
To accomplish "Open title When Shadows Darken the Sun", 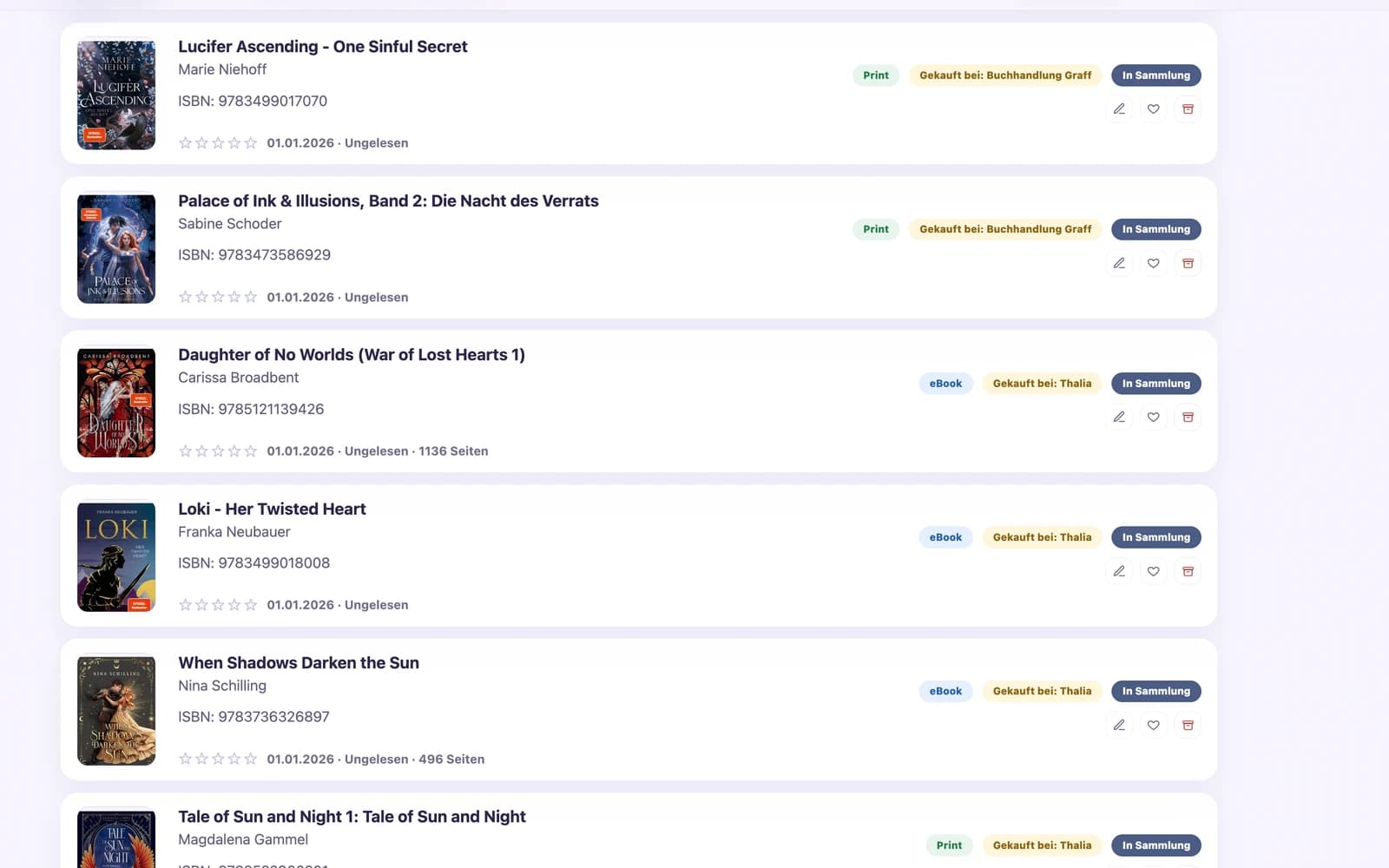I will tap(299, 663).
